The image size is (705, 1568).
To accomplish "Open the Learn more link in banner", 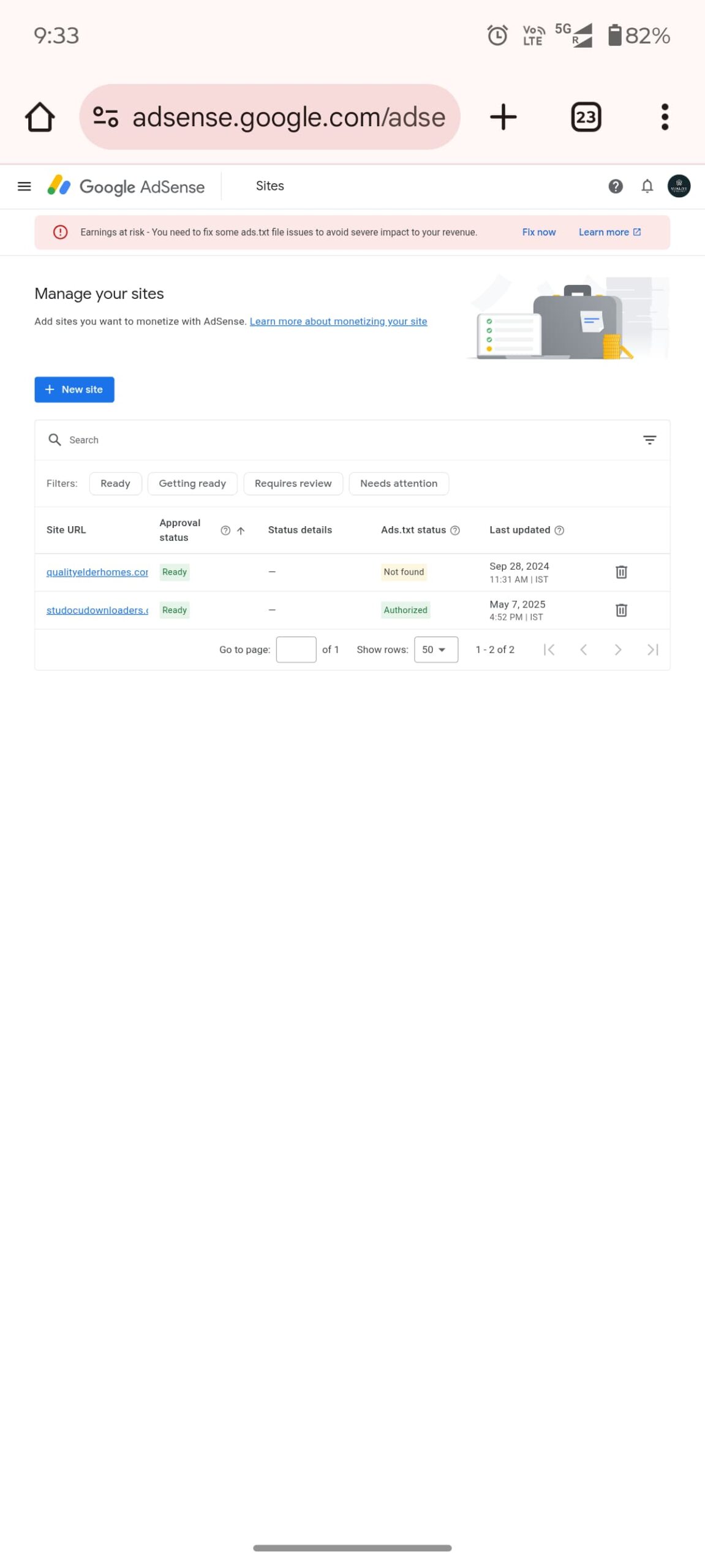I will (609, 232).
